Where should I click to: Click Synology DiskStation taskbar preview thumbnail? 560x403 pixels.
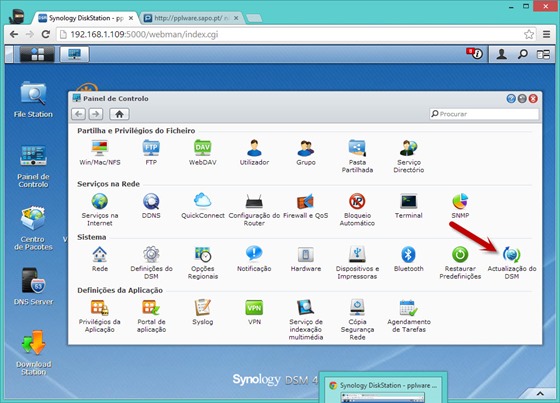tap(383, 387)
